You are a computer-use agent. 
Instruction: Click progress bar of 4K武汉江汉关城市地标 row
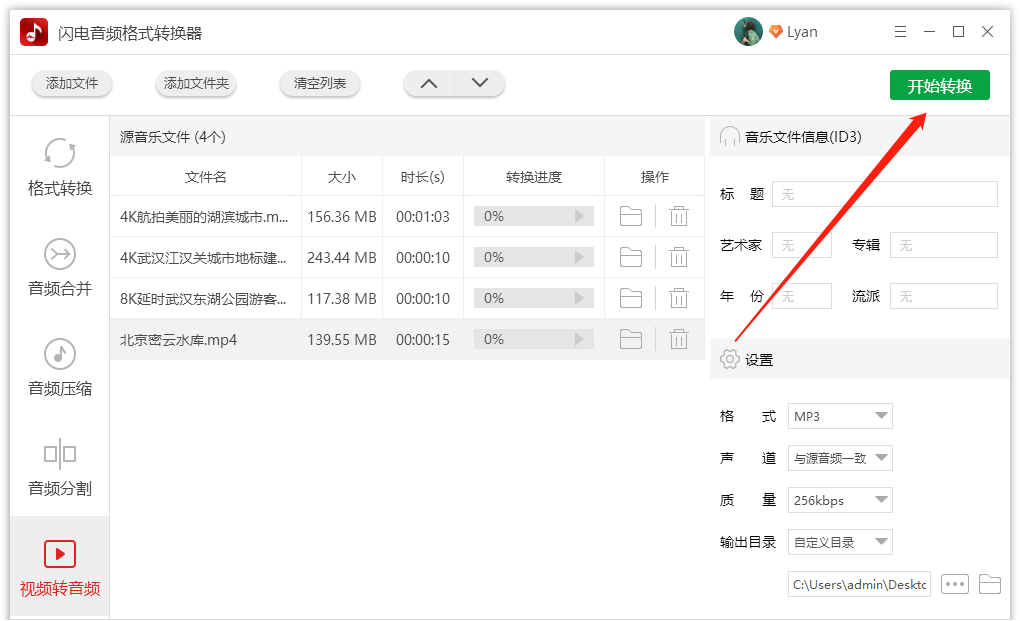(x=533, y=258)
